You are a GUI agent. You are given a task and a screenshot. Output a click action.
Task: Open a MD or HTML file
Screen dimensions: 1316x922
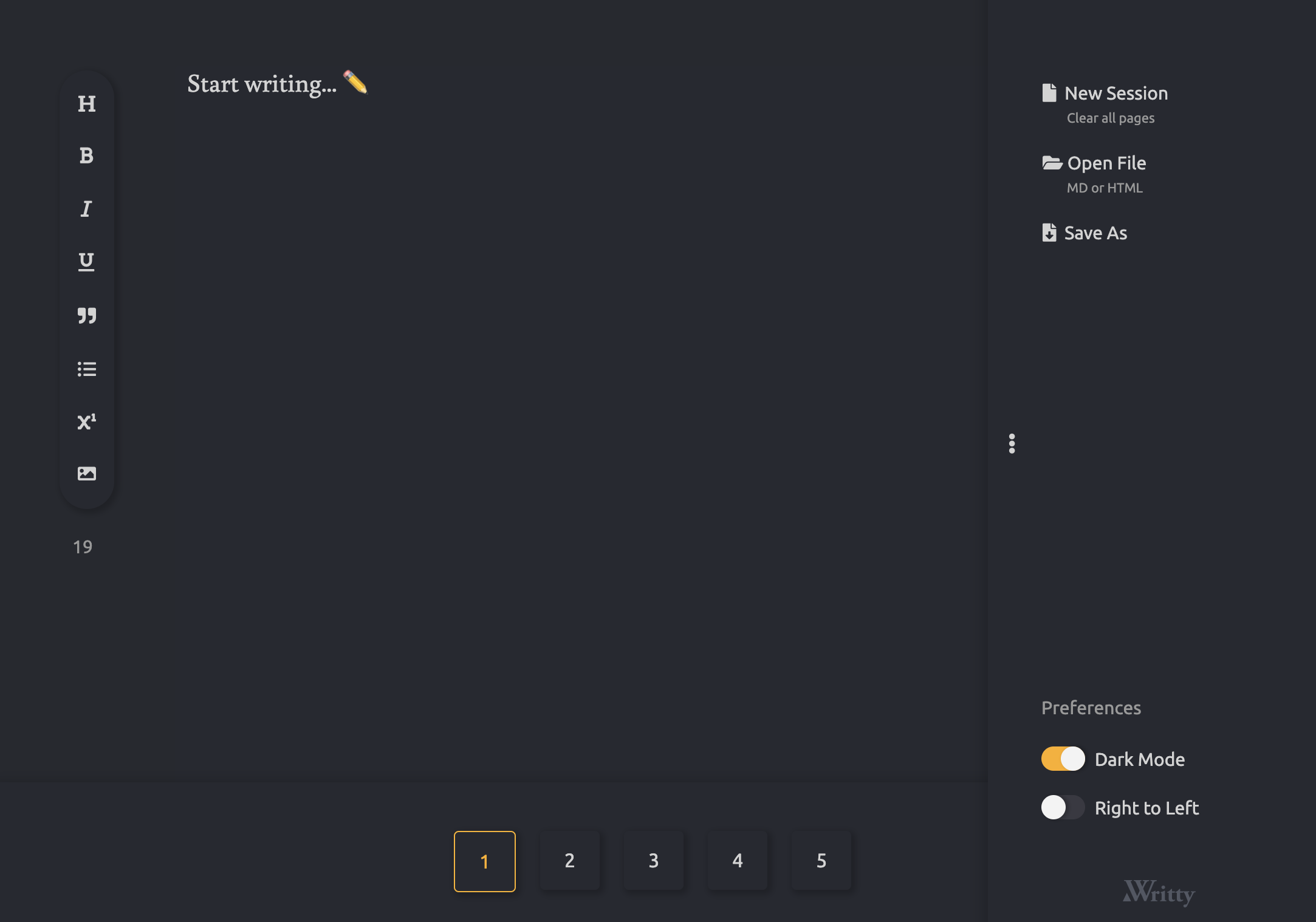(x=1106, y=163)
